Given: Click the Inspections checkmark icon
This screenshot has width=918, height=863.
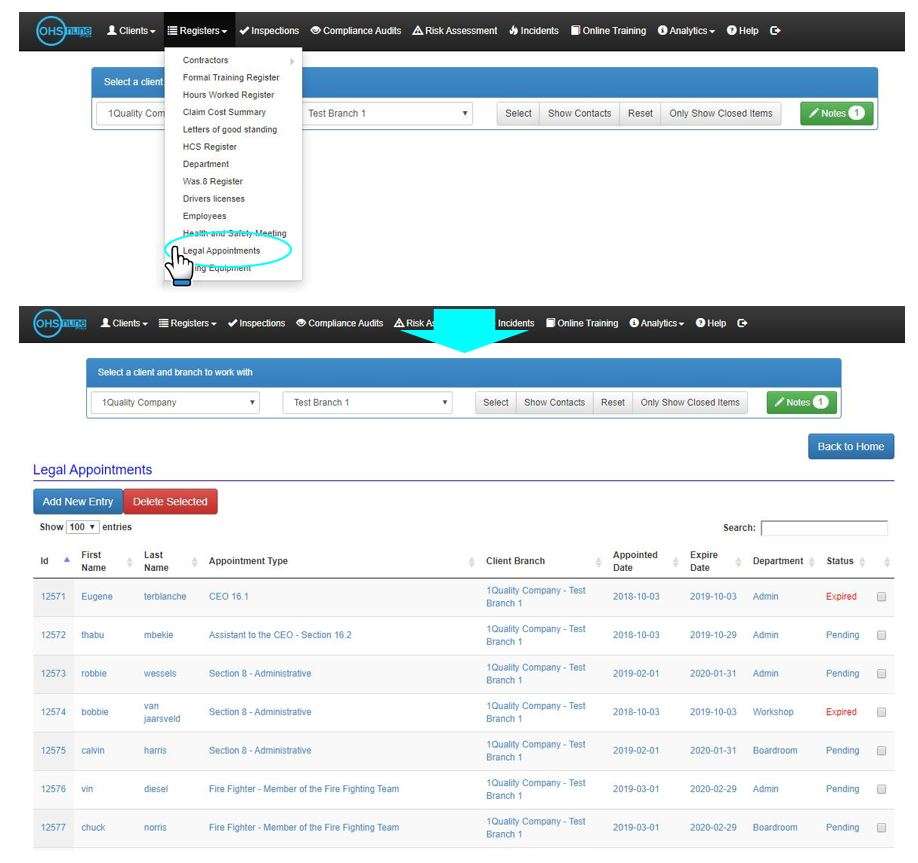Looking at the screenshot, I should (x=243, y=30).
